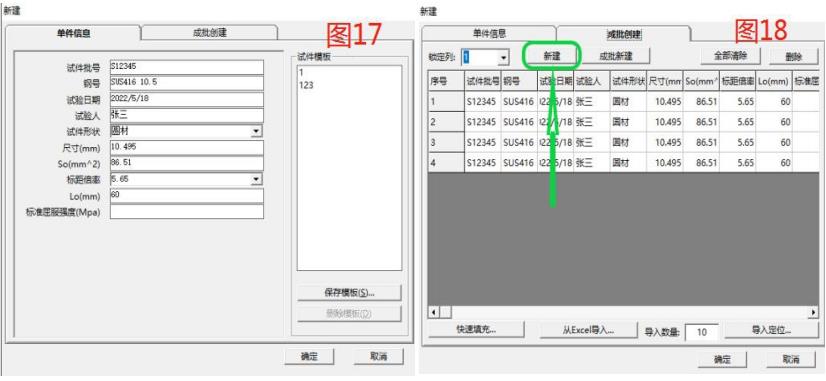Click the 86.51 cell in row 2
826x381 pixels.
(x=701, y=122)
